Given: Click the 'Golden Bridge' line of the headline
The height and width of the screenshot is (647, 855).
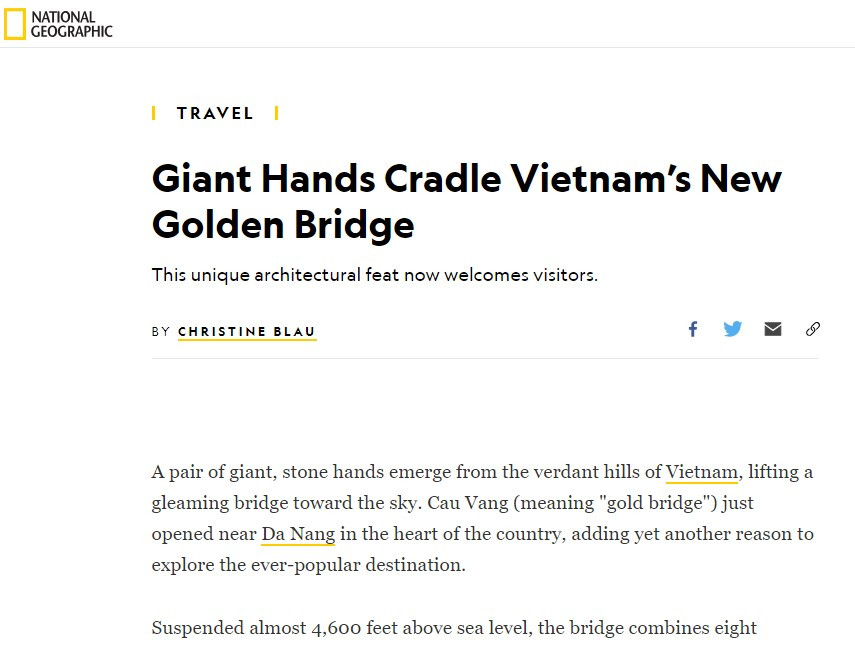Looking at the screenshot, I should 282,225.
